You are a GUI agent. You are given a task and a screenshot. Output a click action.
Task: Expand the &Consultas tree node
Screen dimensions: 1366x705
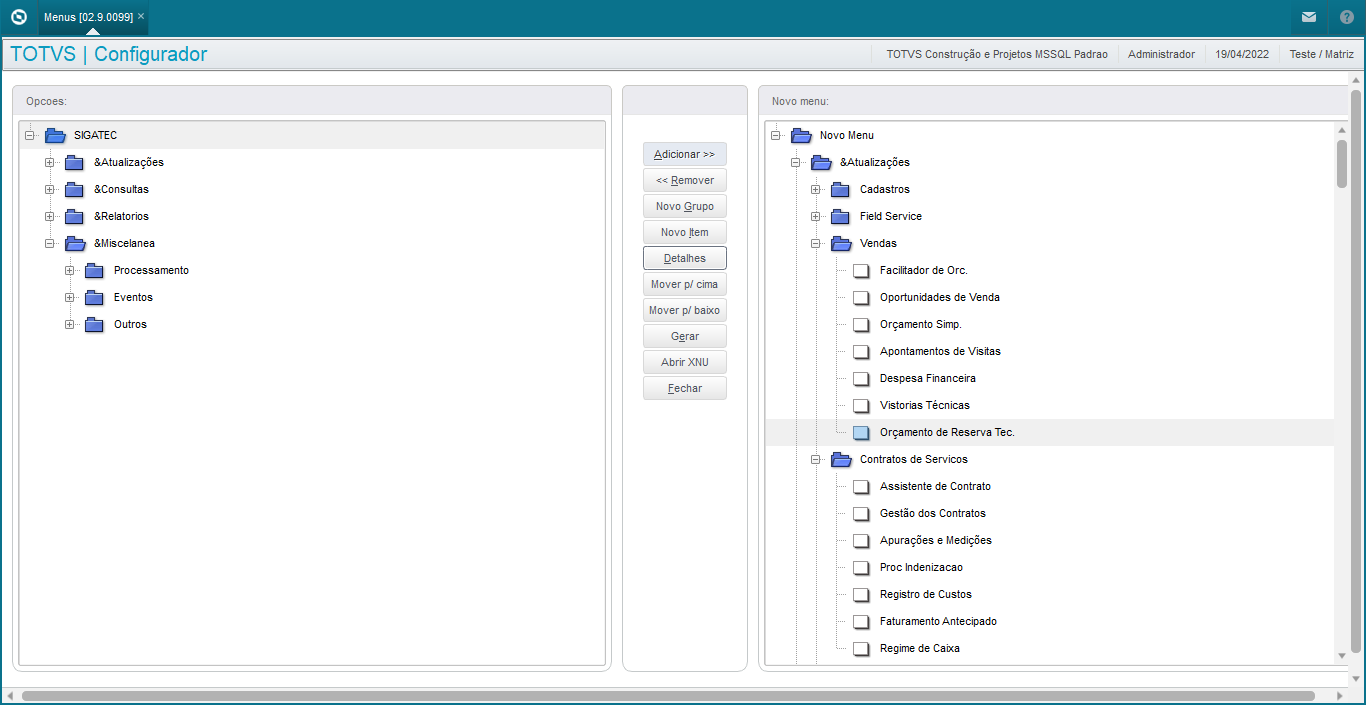pos(50,189)
